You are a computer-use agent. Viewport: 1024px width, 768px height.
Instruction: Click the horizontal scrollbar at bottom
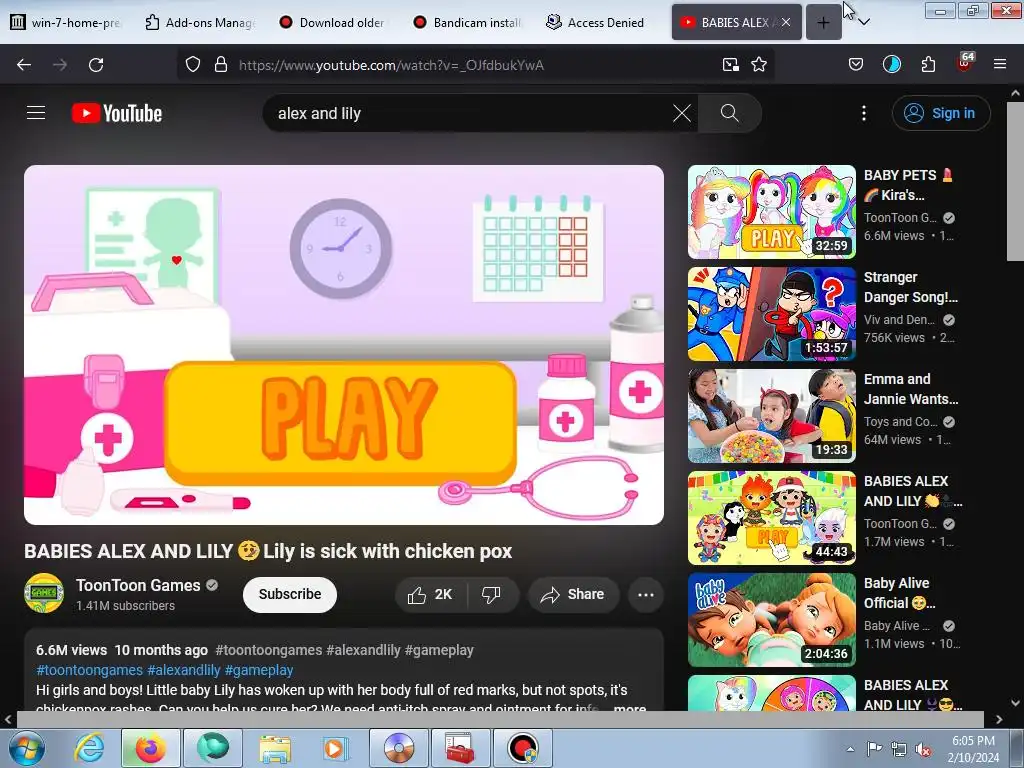[500, 720]
